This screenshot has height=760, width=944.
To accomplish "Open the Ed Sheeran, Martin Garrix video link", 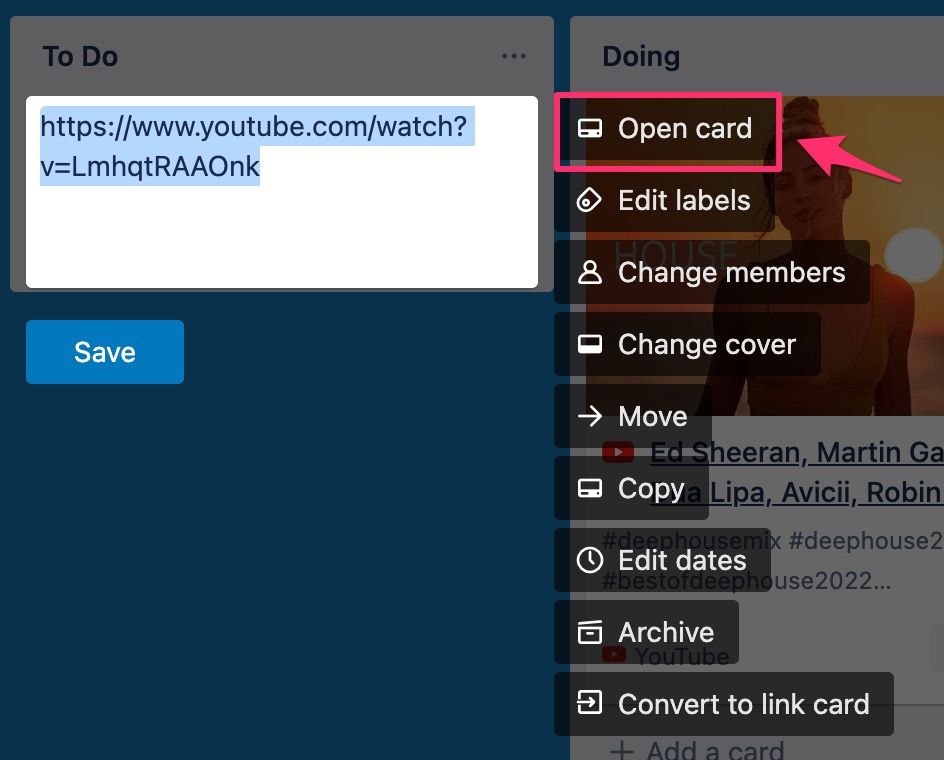I will [x=796, y=472].
